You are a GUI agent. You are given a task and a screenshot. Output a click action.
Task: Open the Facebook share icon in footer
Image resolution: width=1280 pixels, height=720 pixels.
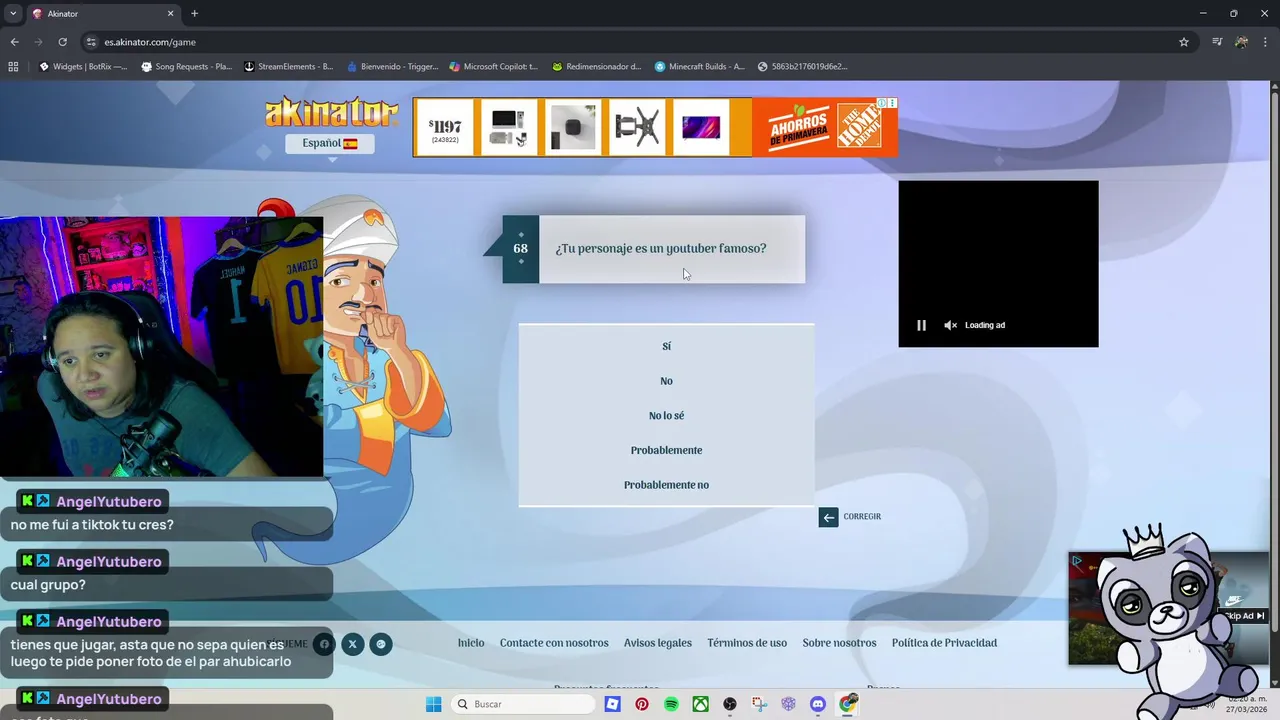click(323, 644)
